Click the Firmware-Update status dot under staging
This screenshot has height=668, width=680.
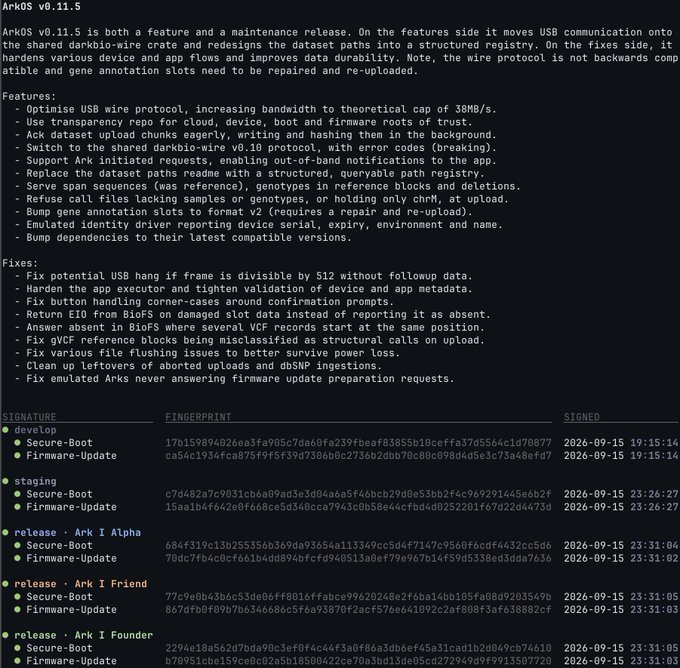17,507
